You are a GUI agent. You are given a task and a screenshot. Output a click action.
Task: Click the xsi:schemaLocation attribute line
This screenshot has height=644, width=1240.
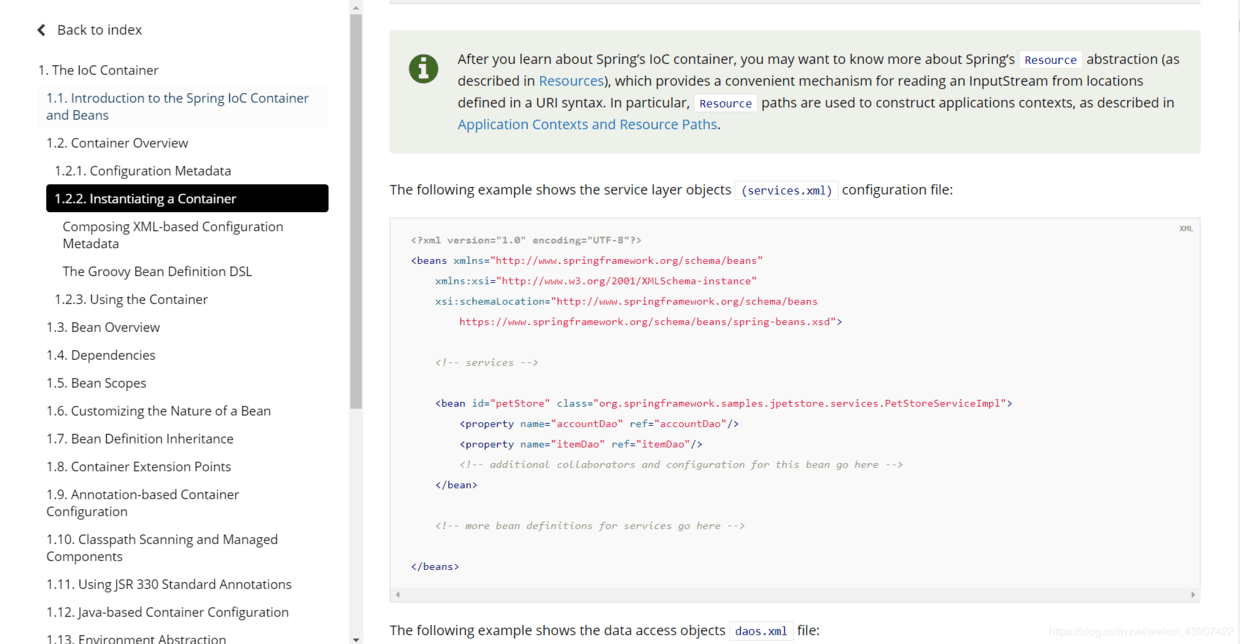626,301
